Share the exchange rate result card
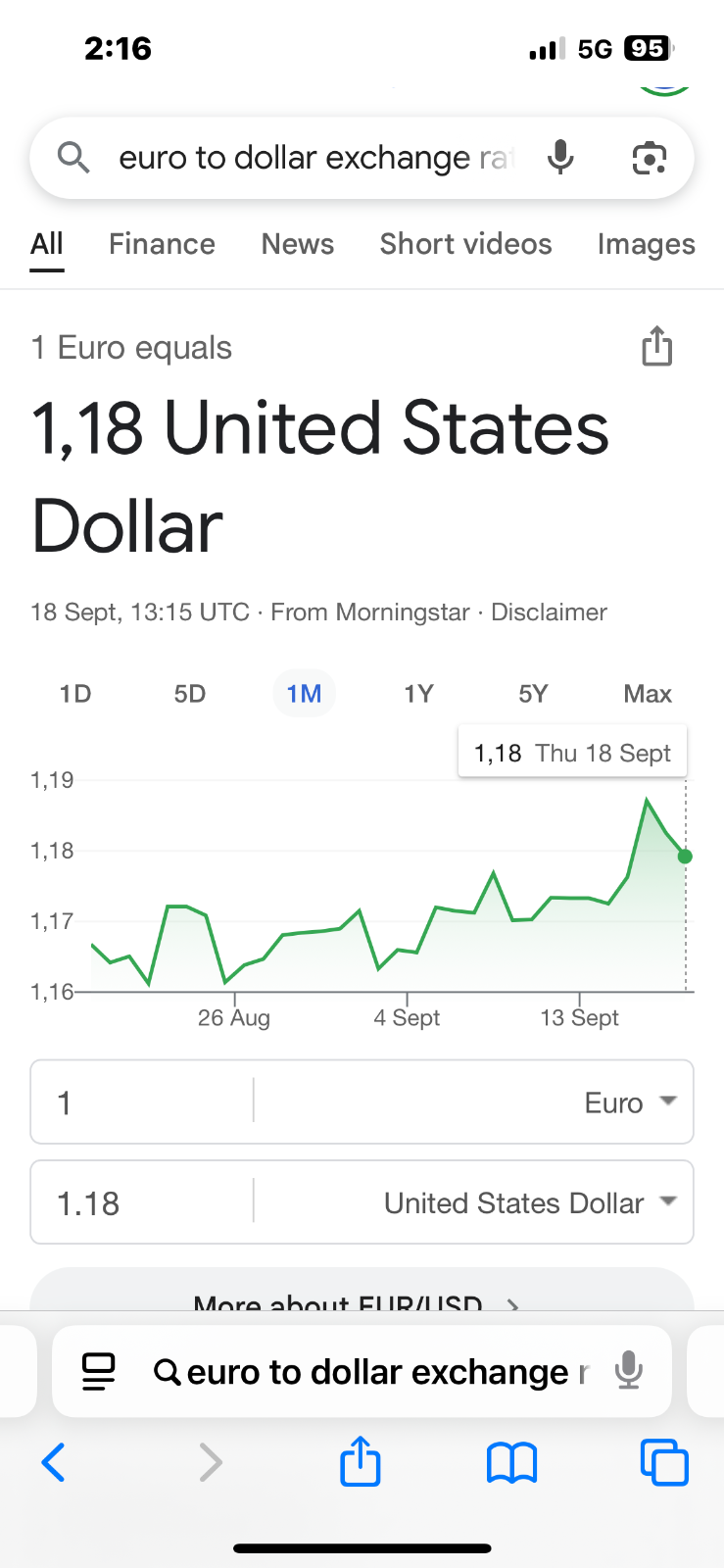 pos(656,346)
